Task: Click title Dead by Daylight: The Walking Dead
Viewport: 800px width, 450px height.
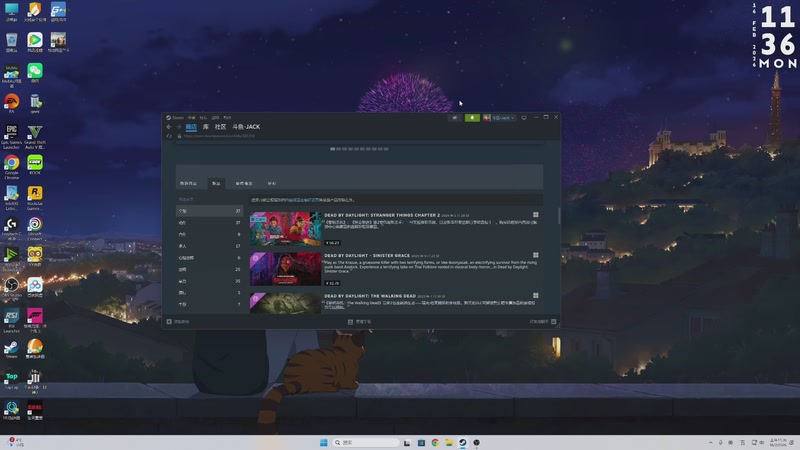Action: [370, 296]
